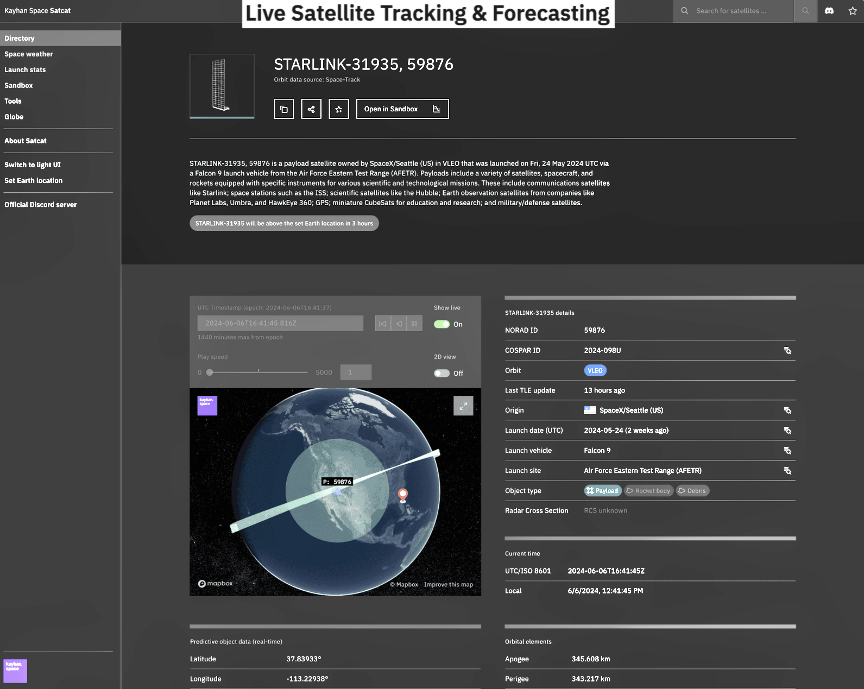This screenshot has height=689, width=864.
Task: Click the NORAD ID value 59876
Action: [x=595, y=330]
